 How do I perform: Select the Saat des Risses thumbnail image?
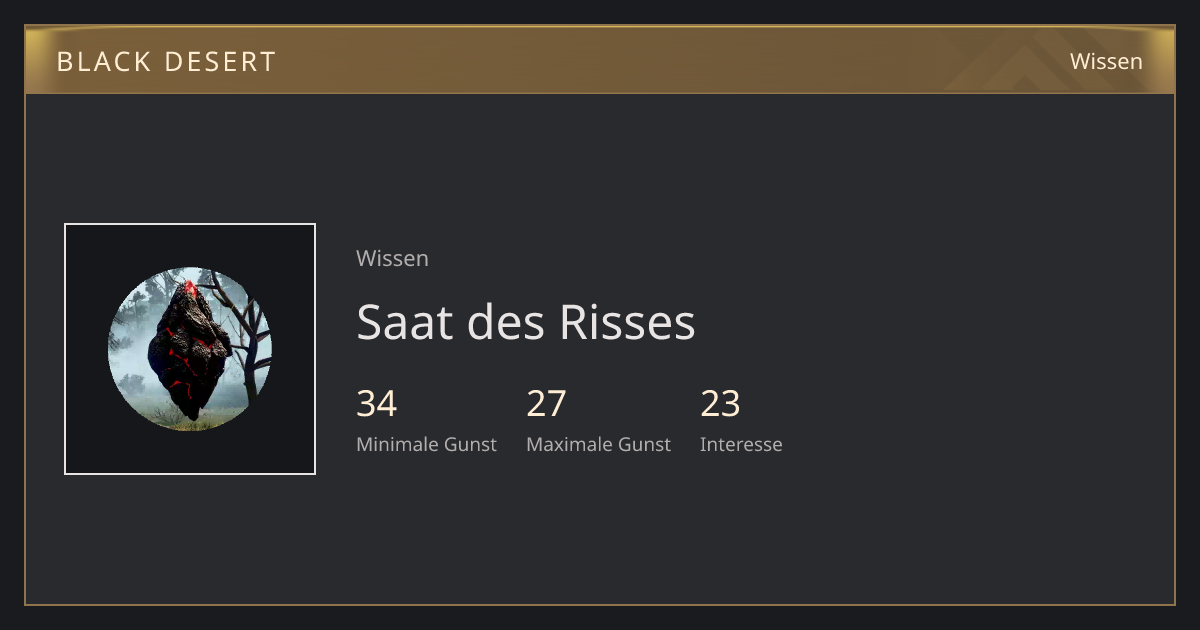point(190,349)
